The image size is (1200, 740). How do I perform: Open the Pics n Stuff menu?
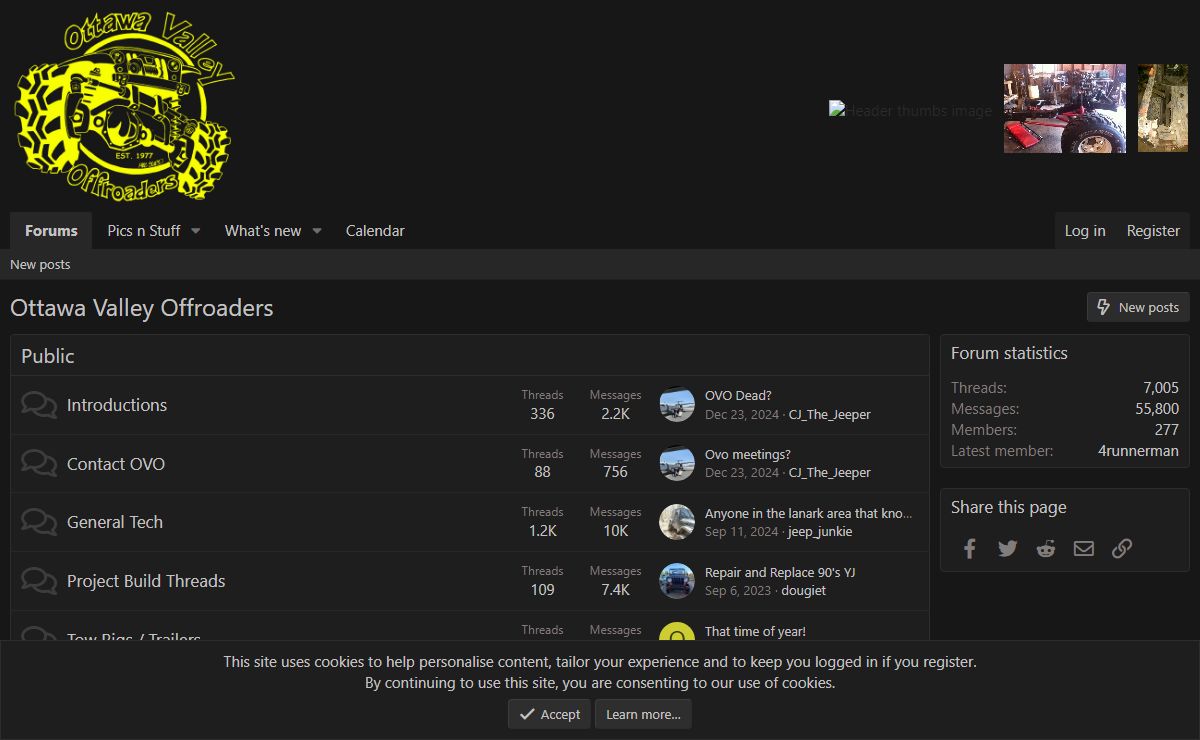pyautogui.click(x=144, y=231)
